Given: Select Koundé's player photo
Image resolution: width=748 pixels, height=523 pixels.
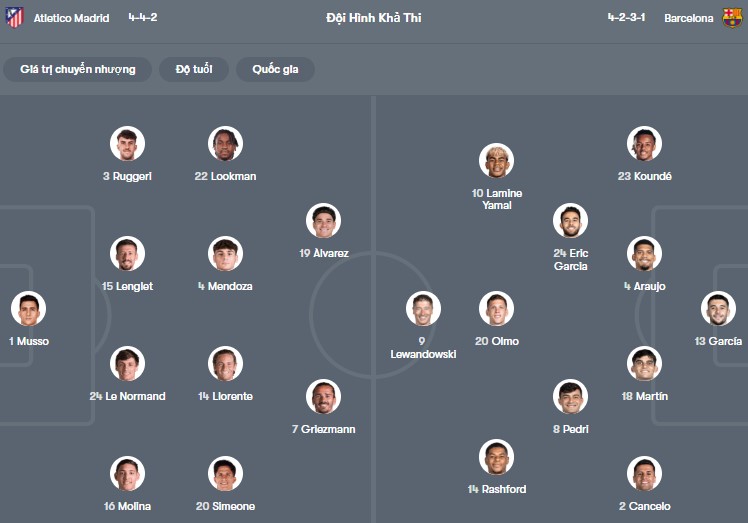Looking at the screenshot, I should [x=645, y=144].
